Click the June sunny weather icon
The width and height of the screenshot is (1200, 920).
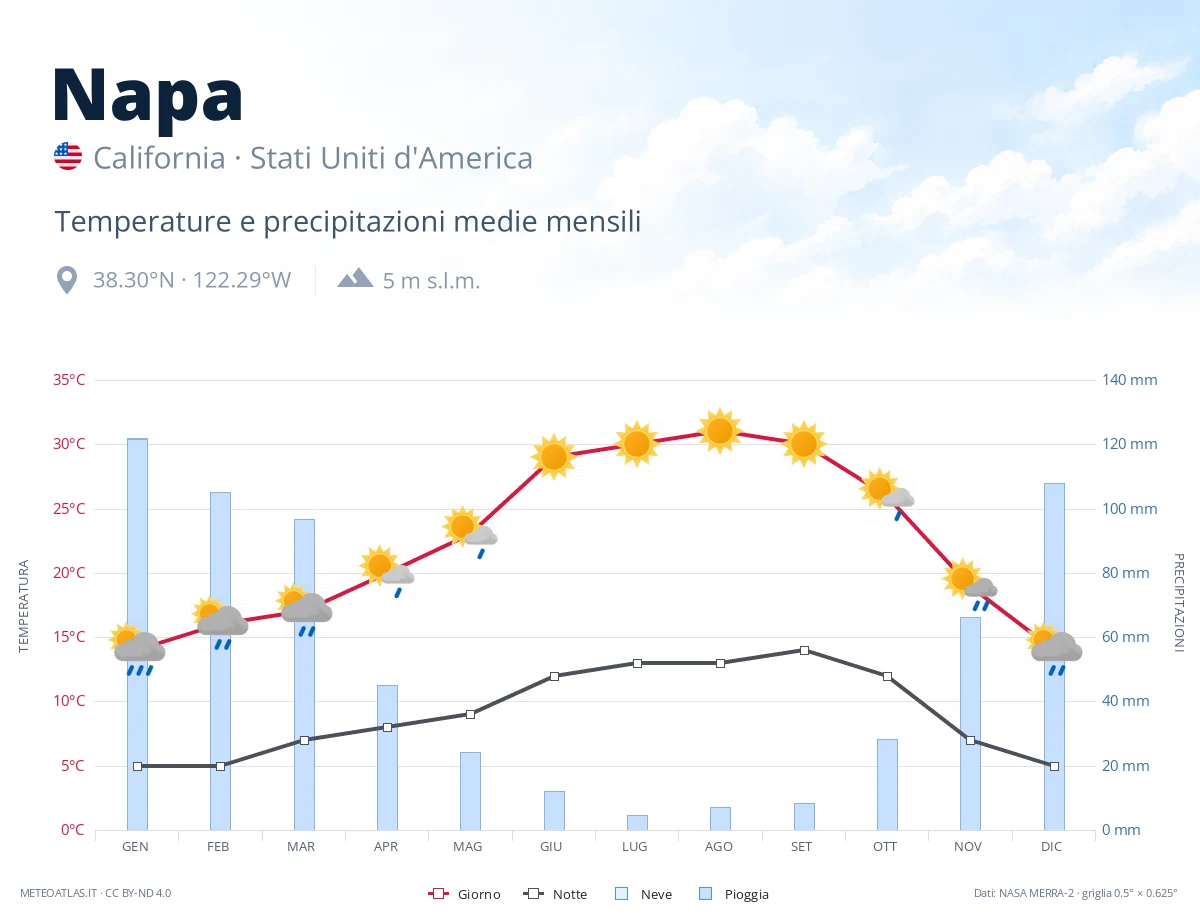click(x=554, y=457)
